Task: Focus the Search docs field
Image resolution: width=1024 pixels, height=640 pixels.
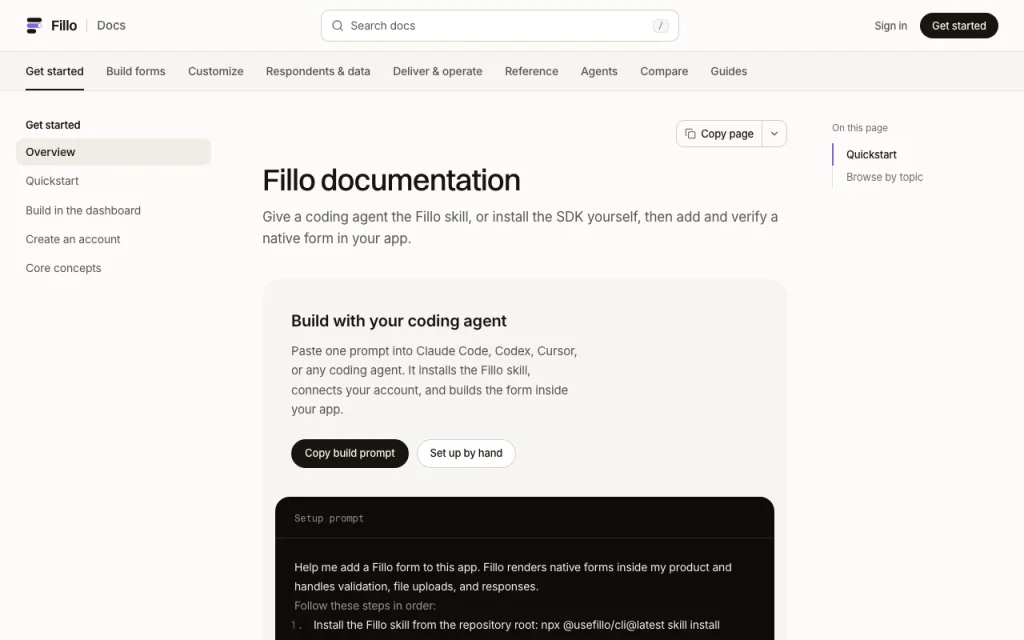Action: 500,25
